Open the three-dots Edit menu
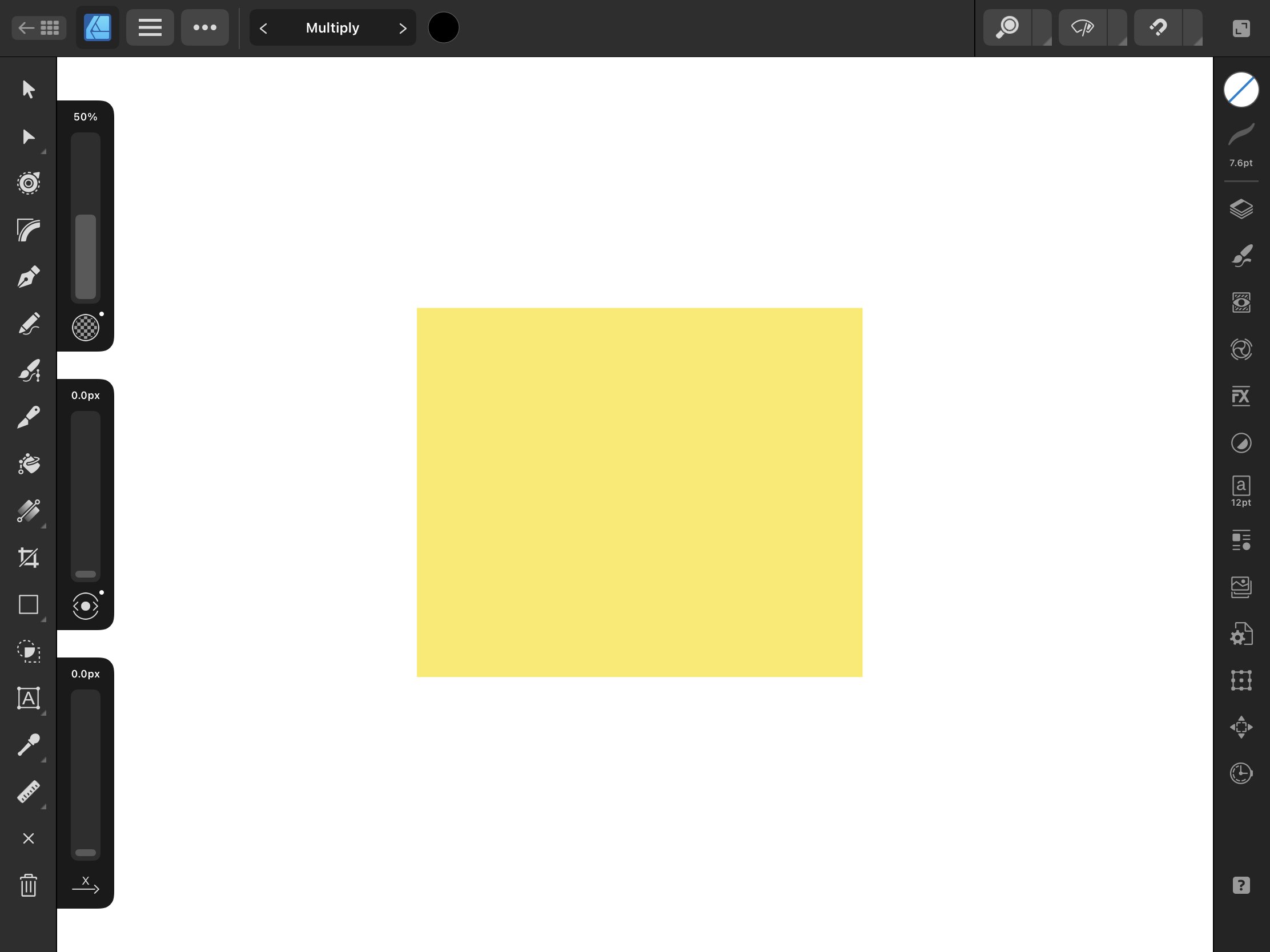This screenshot has height=952, width=1270. coord(205,27)
